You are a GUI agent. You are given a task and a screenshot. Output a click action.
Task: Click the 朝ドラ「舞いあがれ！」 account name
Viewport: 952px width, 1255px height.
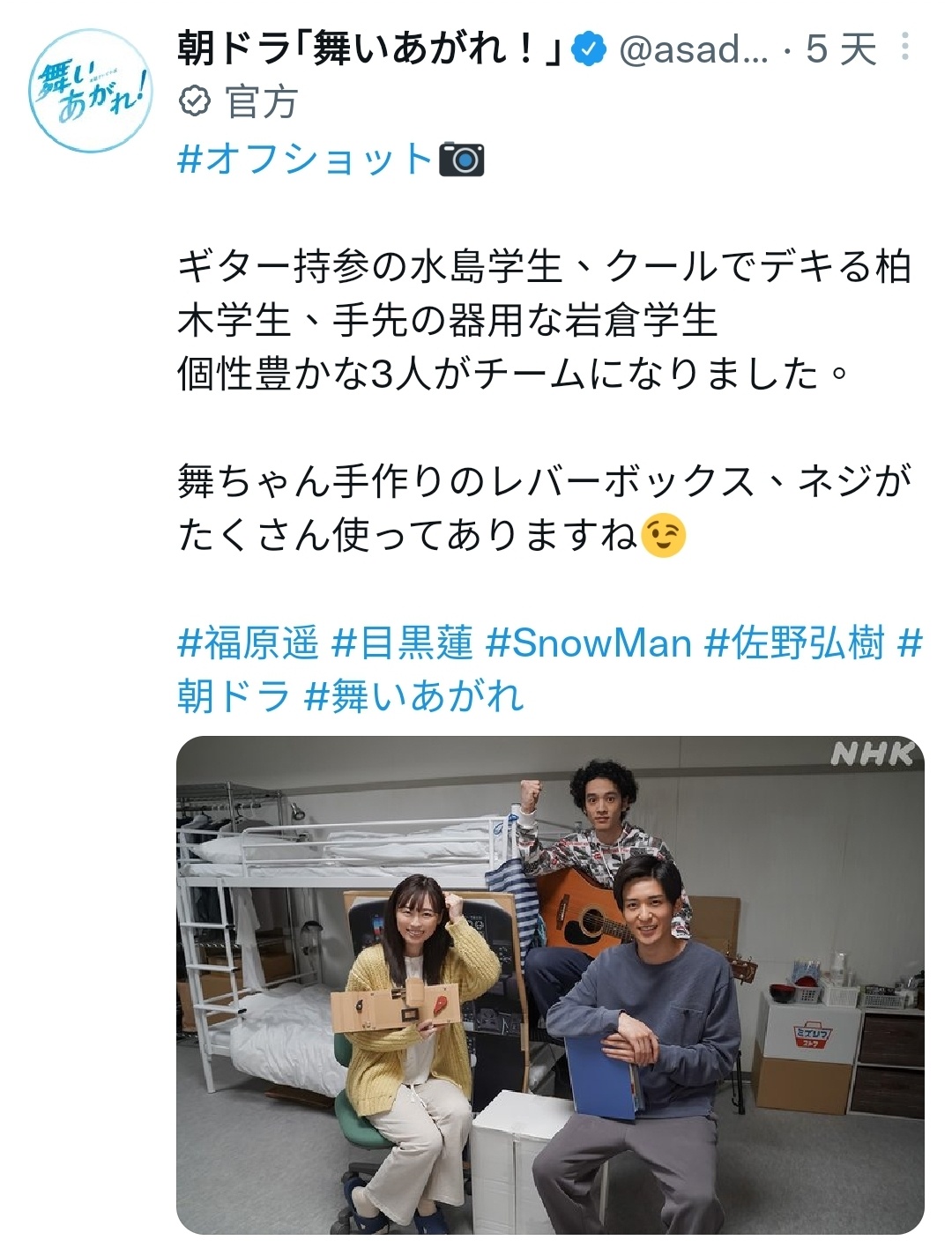(370, 49)
